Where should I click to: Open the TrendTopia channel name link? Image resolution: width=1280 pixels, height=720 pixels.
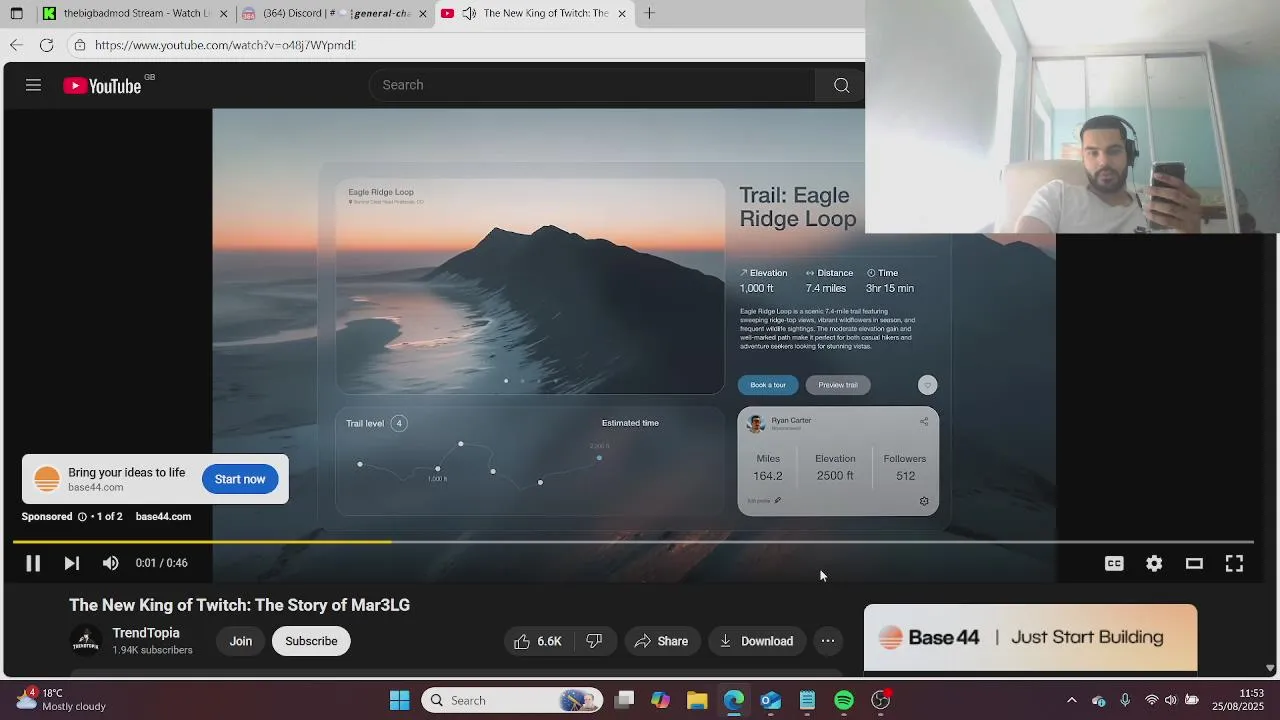tap(146, 633)
